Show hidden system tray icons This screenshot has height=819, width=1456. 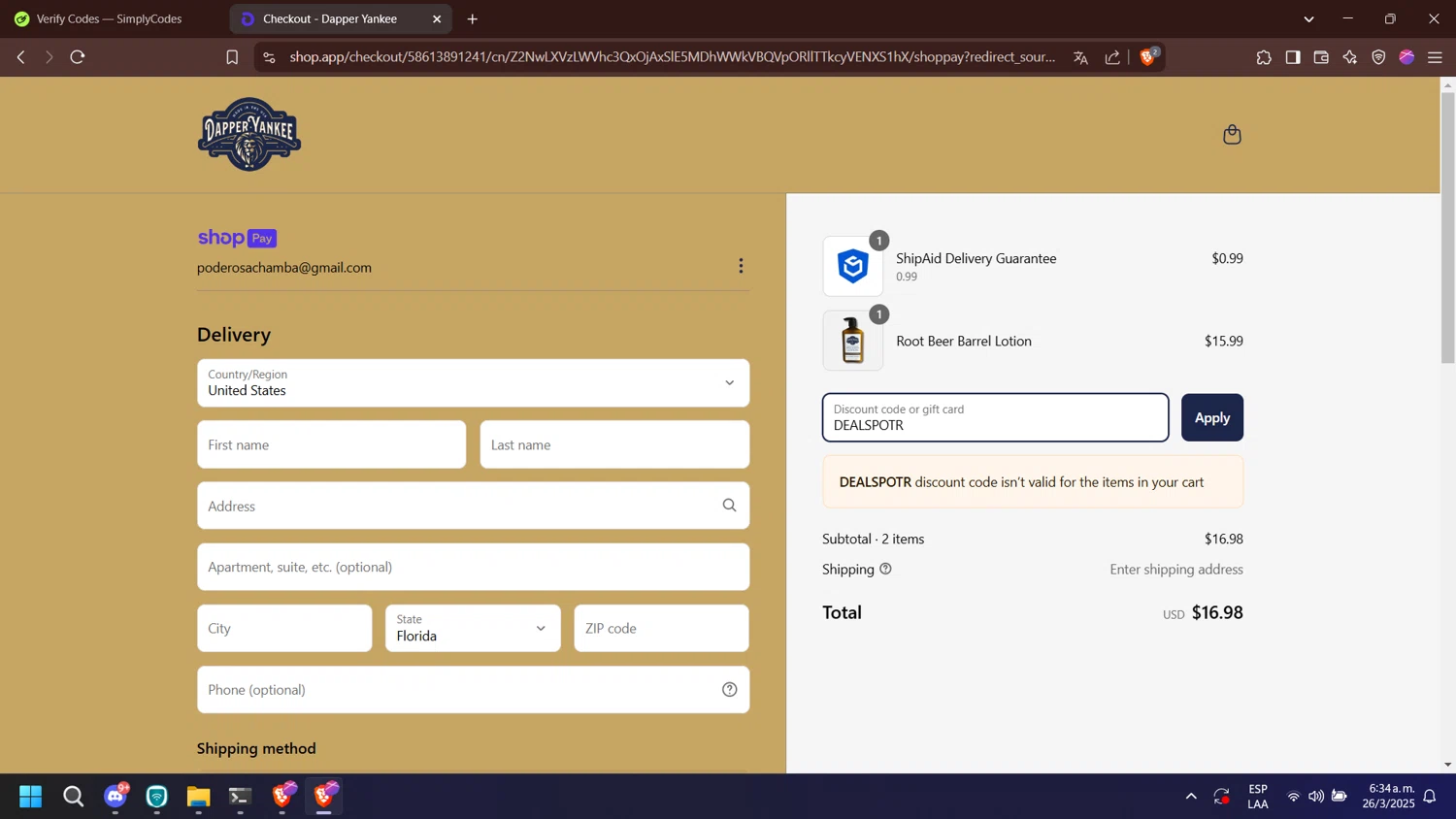(x=1191, y=797)
